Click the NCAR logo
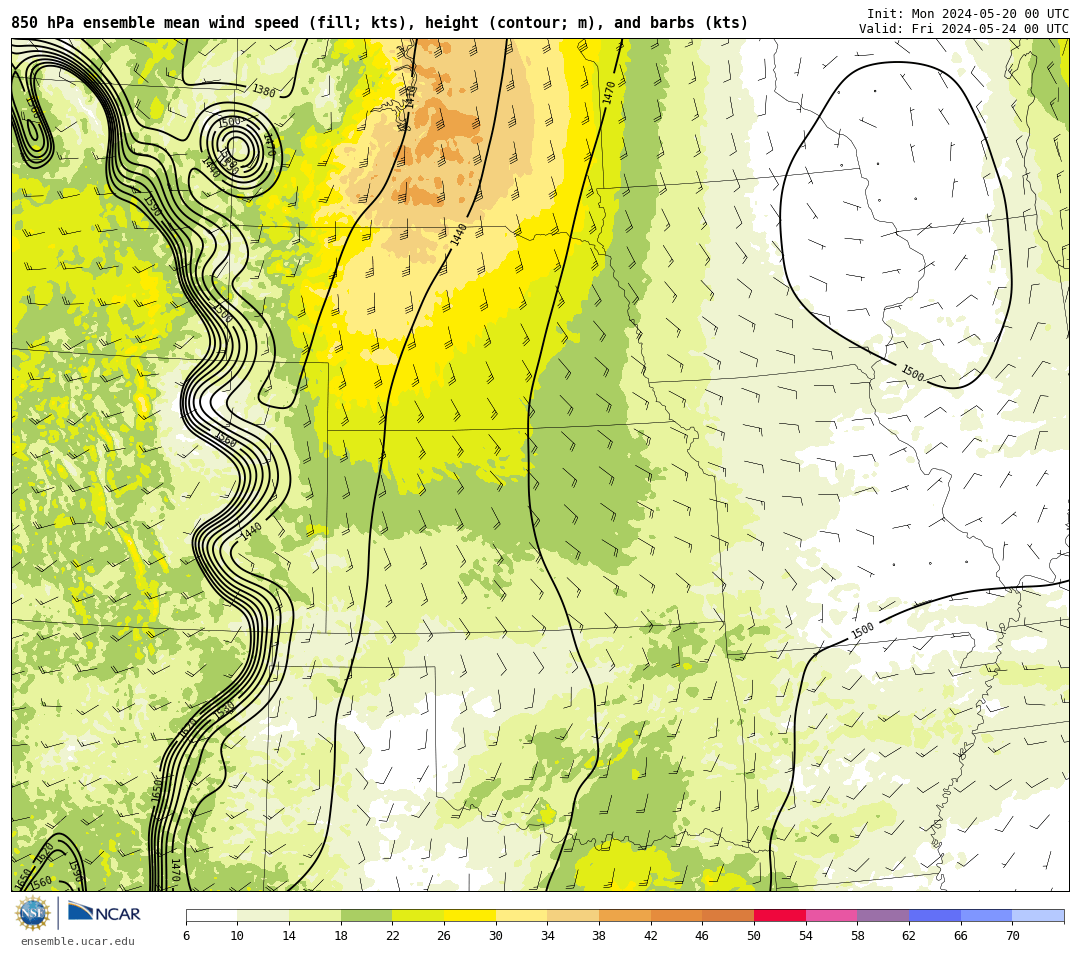The height and width of the screenshot is (954, 1080). [104, 913]
